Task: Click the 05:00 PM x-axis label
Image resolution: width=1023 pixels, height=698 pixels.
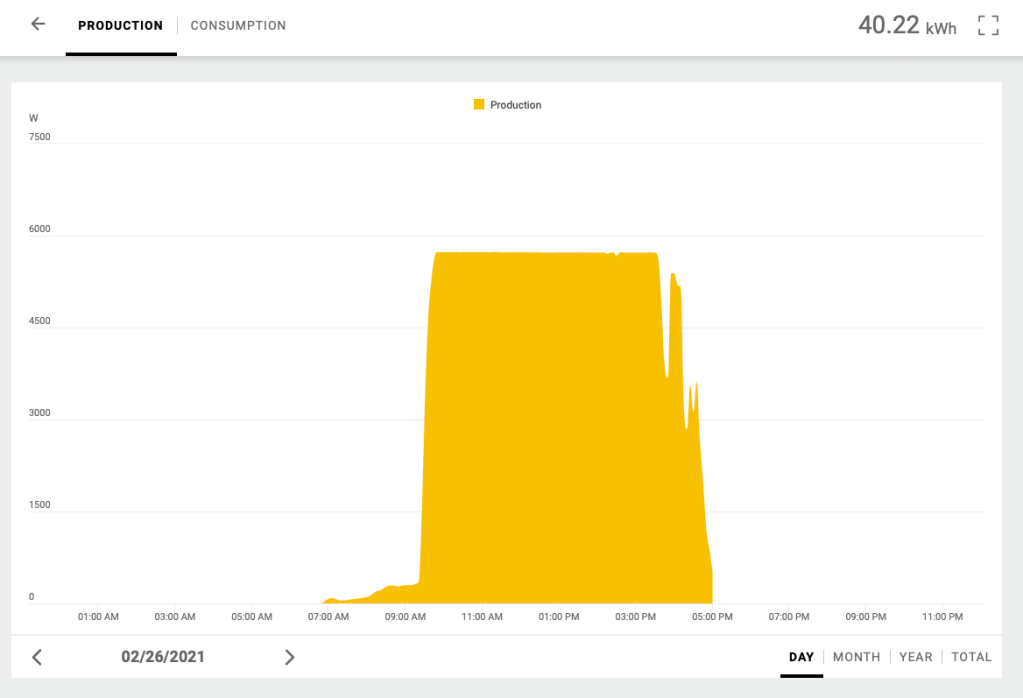Action: [712, 617]
